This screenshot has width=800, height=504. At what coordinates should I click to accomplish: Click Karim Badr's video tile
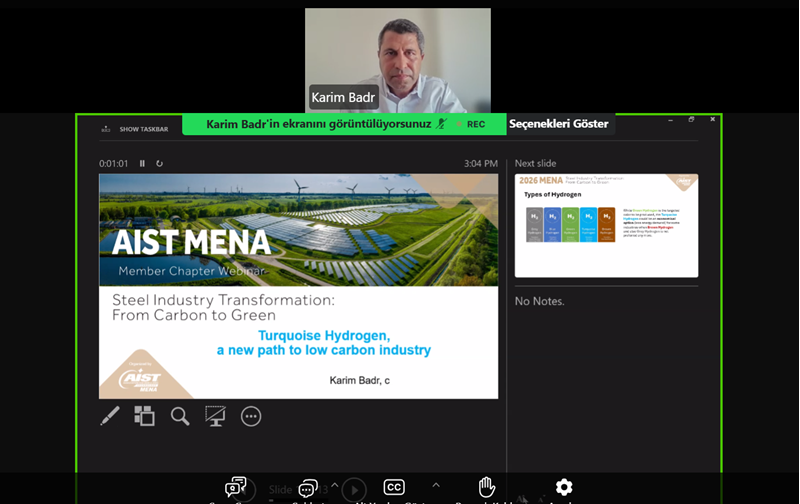click(x=398, y=60)
